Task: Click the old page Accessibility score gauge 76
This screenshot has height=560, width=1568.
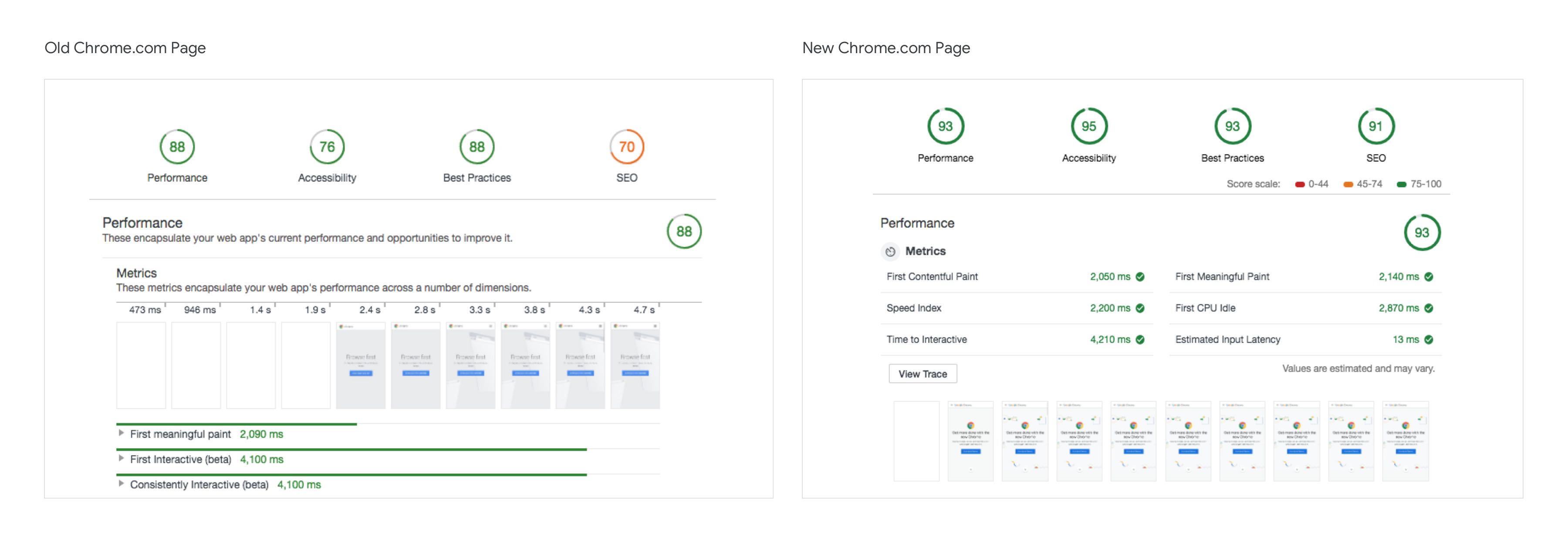Action: click(x=327, y=147)
